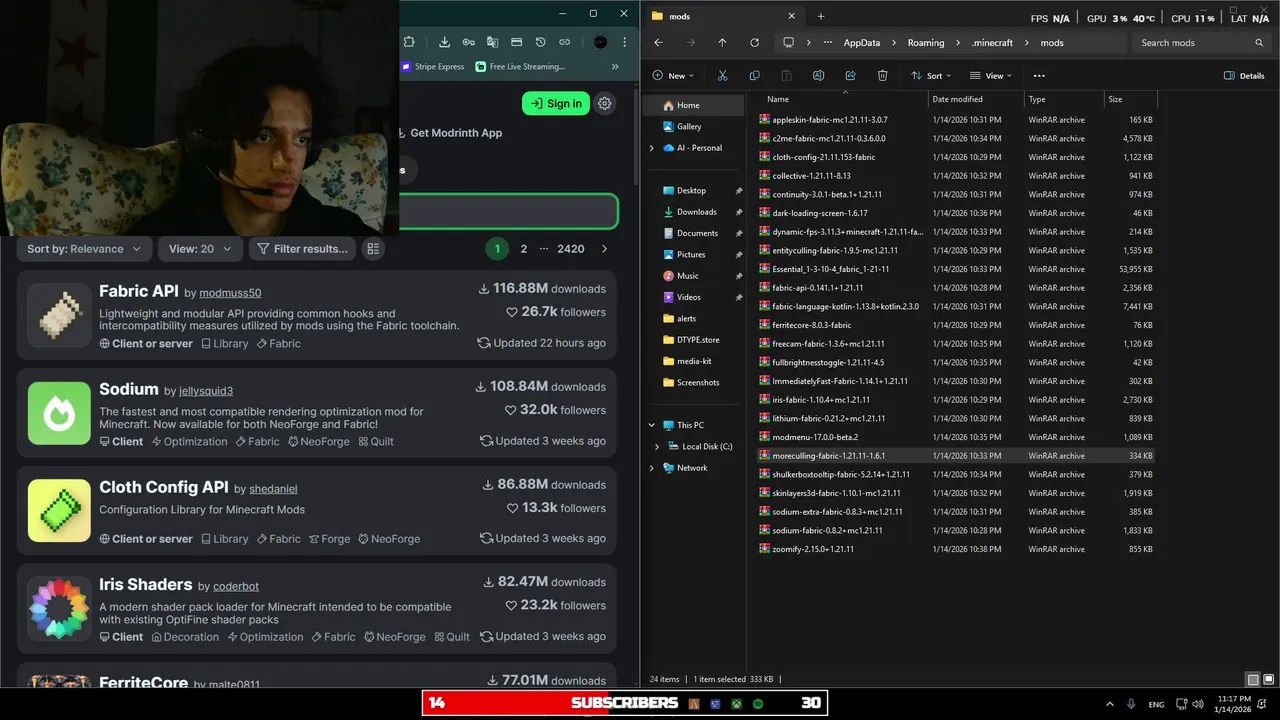Open Stripe Express bookmark
Screen dimensions: 1280x720
pos(433,67)
